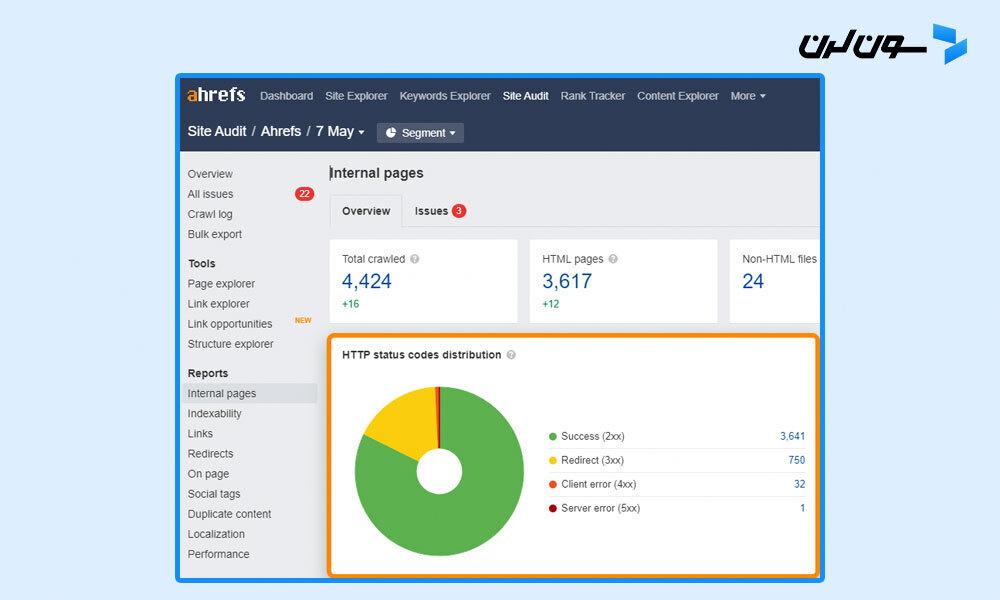
Task: Open help icon next to Total crawled
Action: (415, 259)
